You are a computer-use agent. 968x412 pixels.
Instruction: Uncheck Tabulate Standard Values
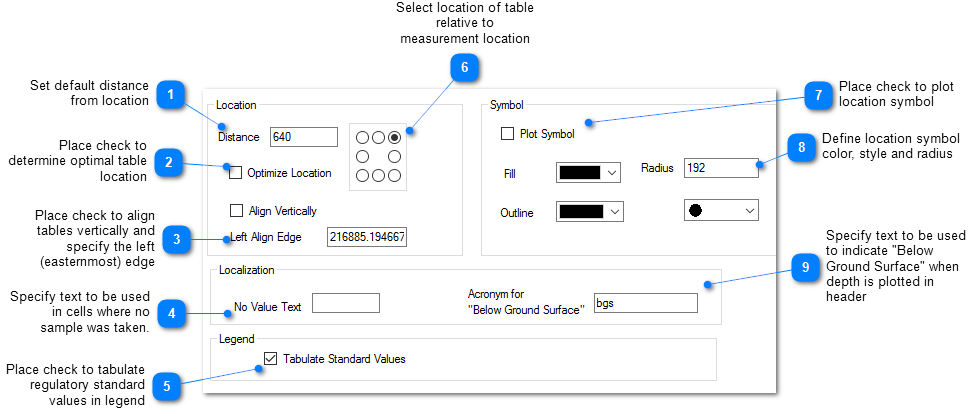tap(270, 358)
